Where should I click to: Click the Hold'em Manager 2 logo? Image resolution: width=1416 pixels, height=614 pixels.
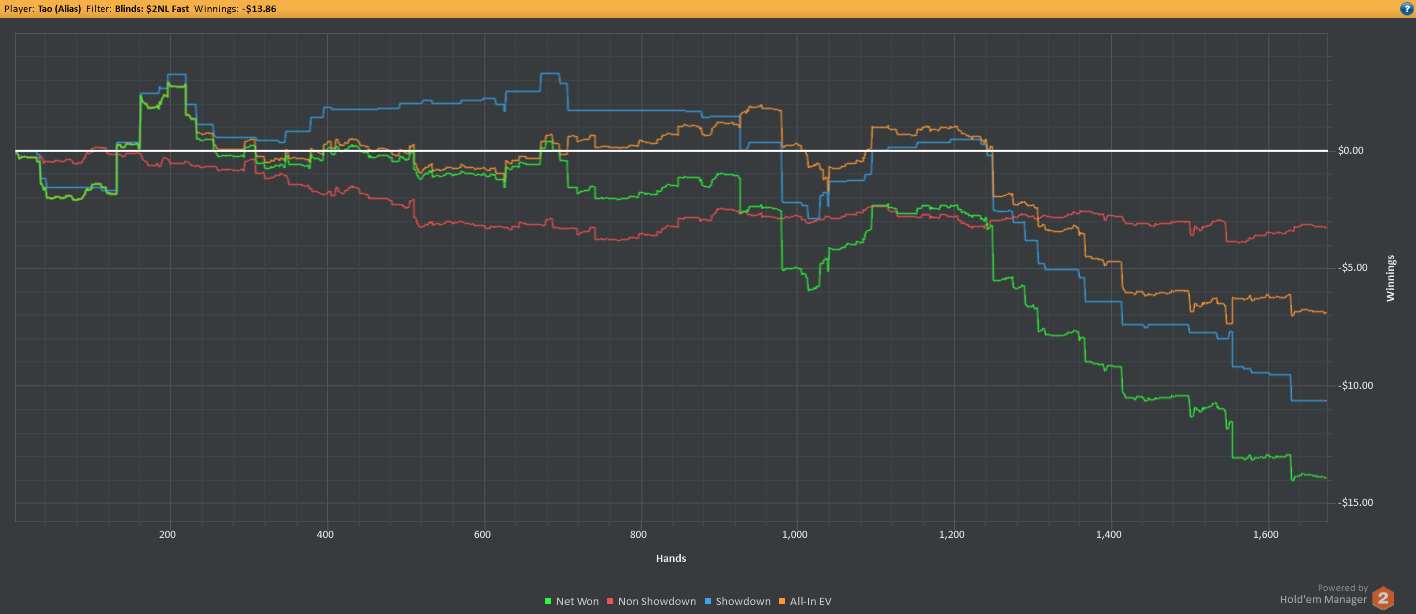(1384, 598)
